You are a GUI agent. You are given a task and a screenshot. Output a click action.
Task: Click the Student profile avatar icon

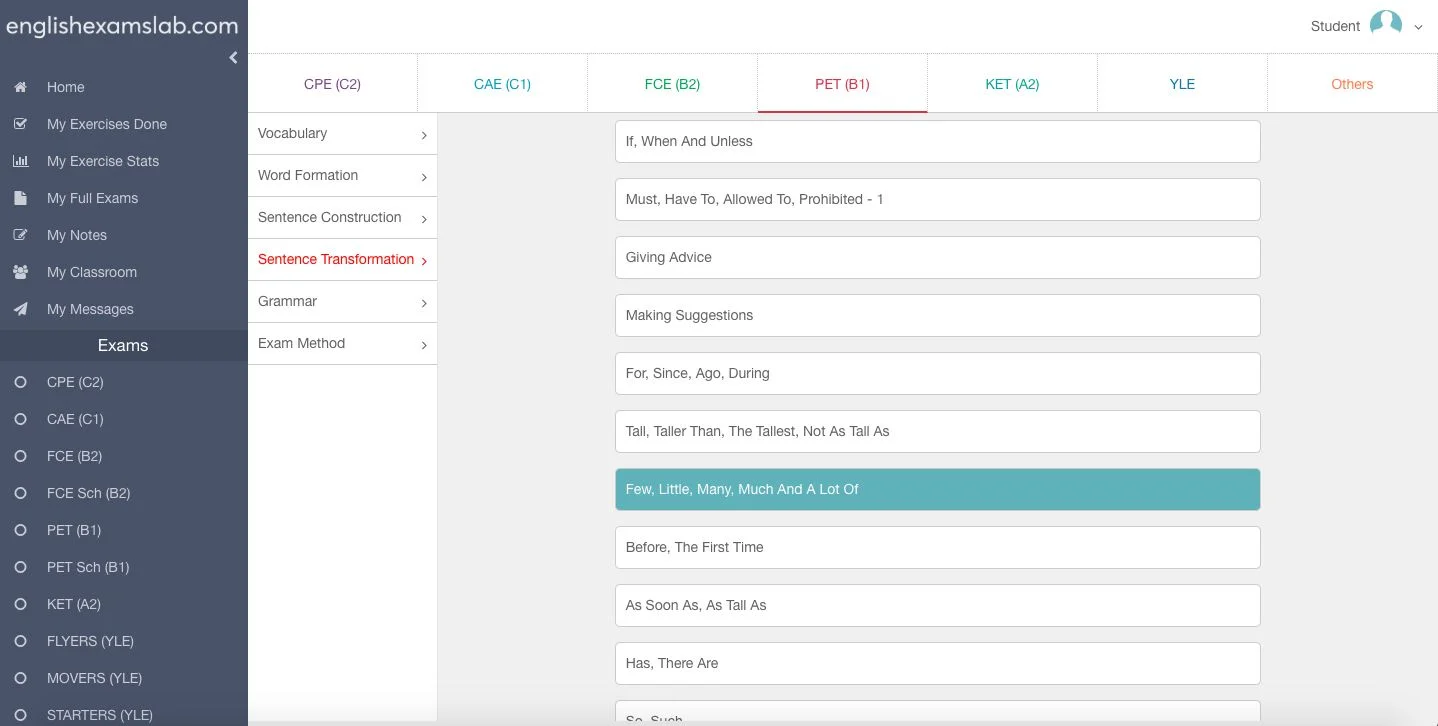[1385, 25]
